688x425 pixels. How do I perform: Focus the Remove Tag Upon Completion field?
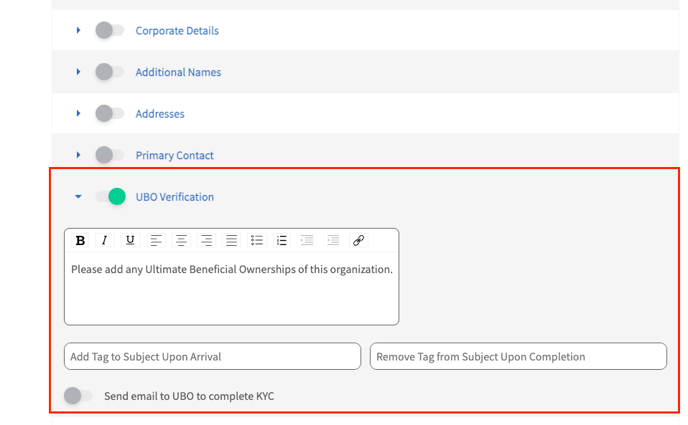click(x=518, y=356)
